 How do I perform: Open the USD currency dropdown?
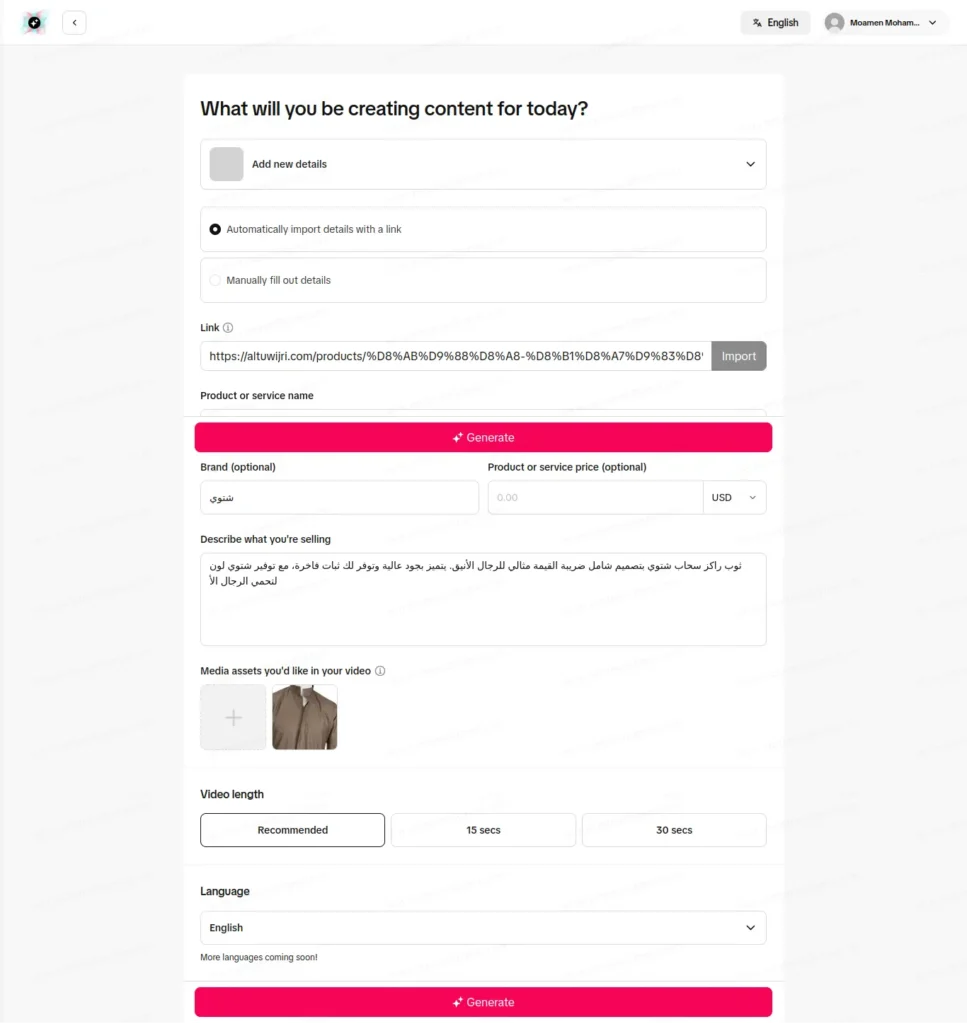pyautogui.click(x=735, y=498)
